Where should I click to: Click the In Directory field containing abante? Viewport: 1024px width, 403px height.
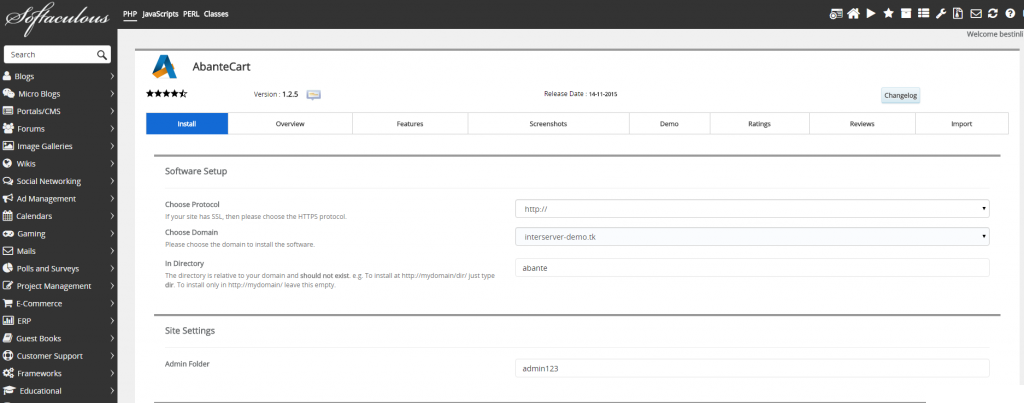[x=752, y=268]
